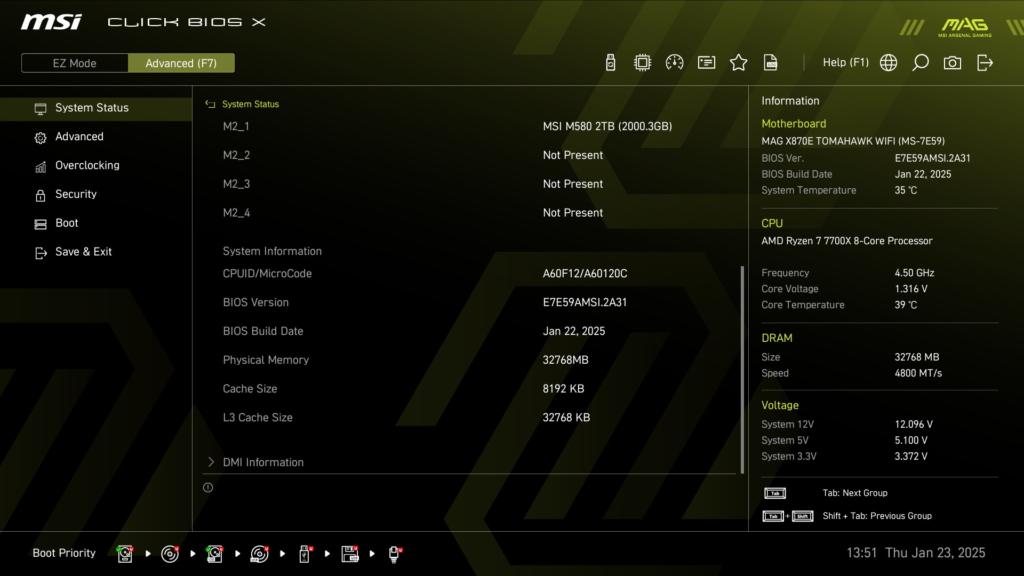Select the M2_3 row label
This screenshot has height=576, width=1024.
[x=236, y=184]
